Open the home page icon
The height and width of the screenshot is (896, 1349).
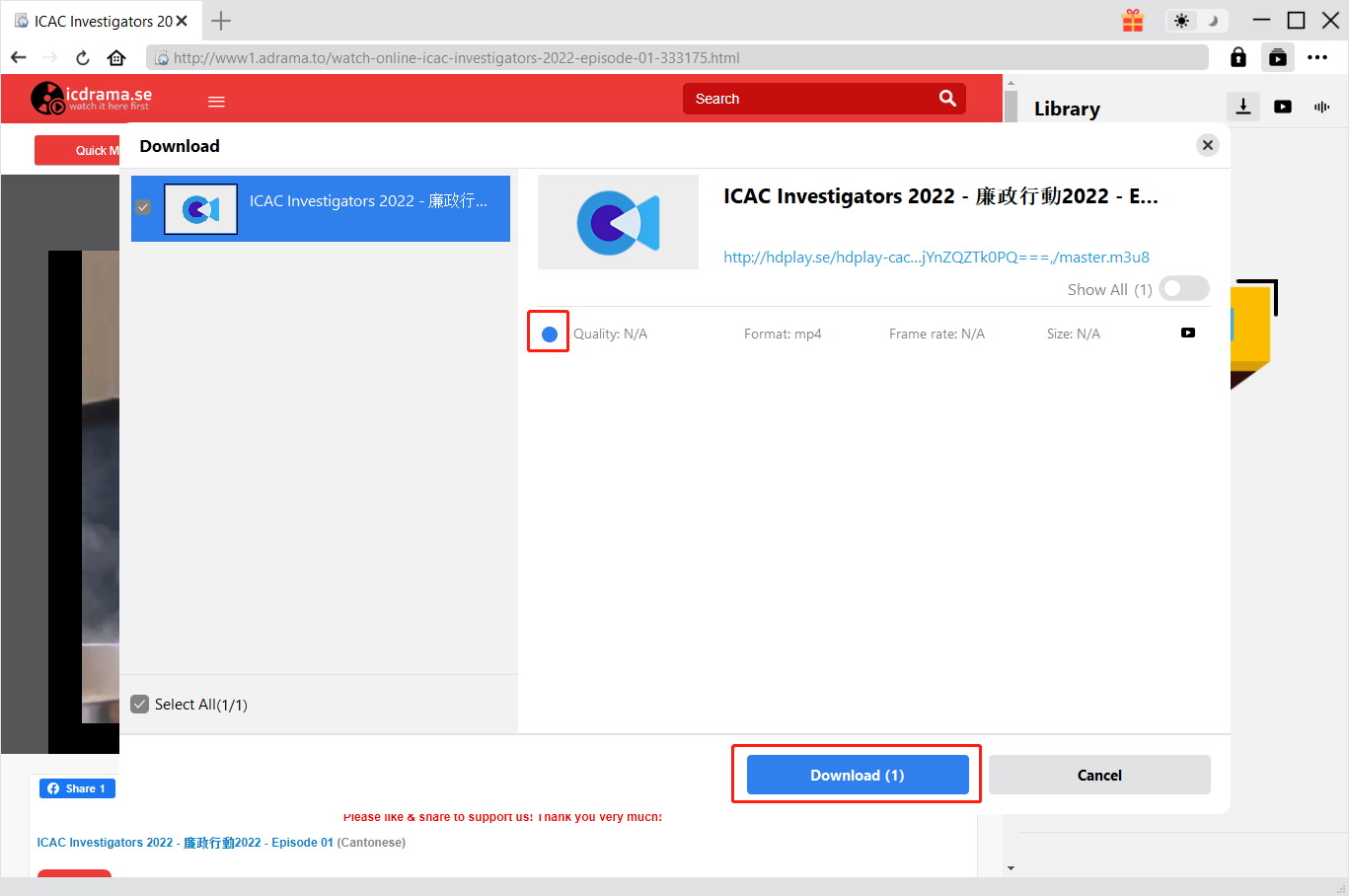tap(116, 57)
